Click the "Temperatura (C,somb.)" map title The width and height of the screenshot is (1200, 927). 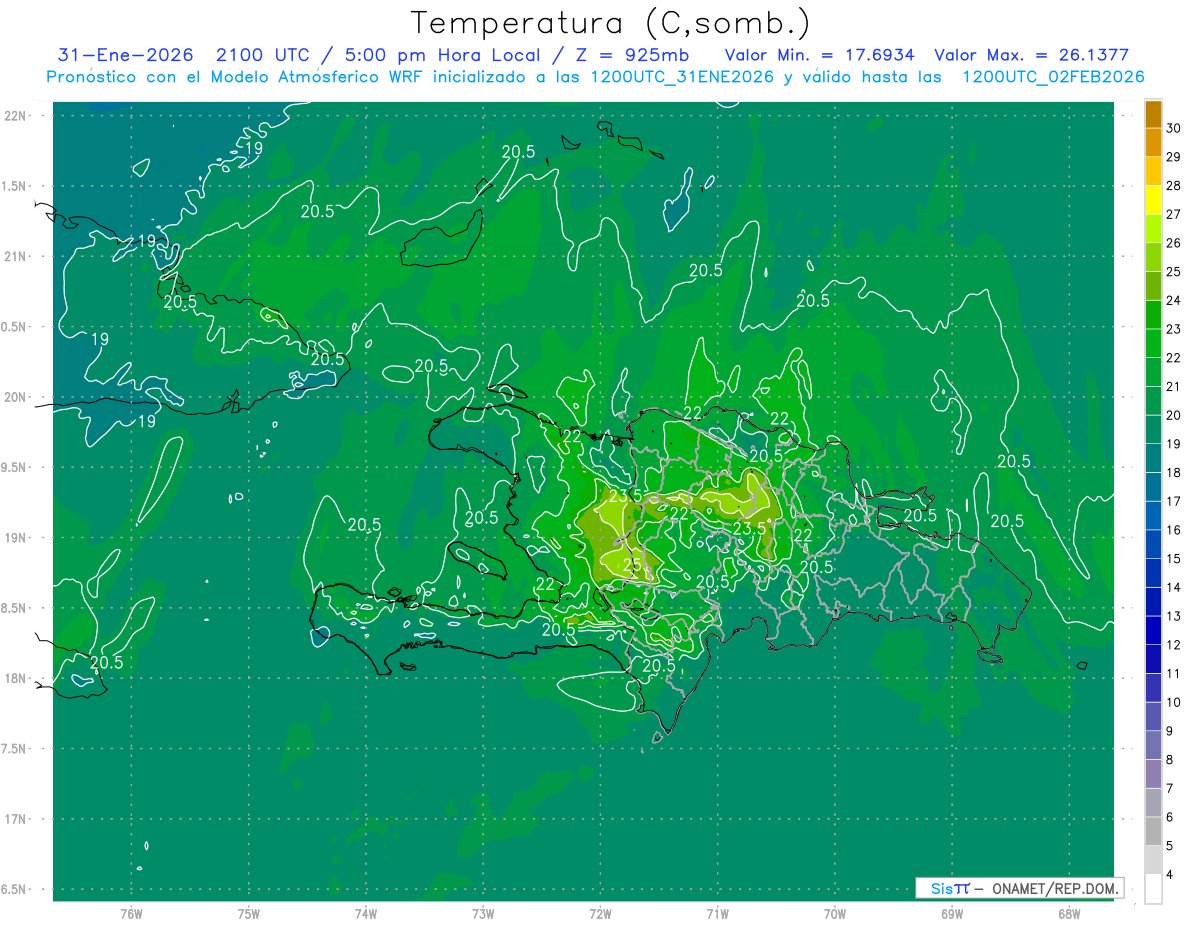[611, 23]
